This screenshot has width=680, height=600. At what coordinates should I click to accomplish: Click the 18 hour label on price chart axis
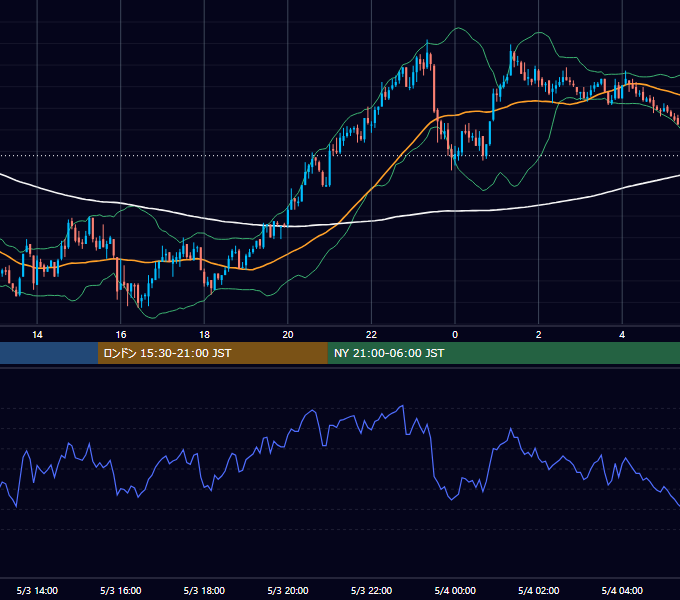click(204, 335)
